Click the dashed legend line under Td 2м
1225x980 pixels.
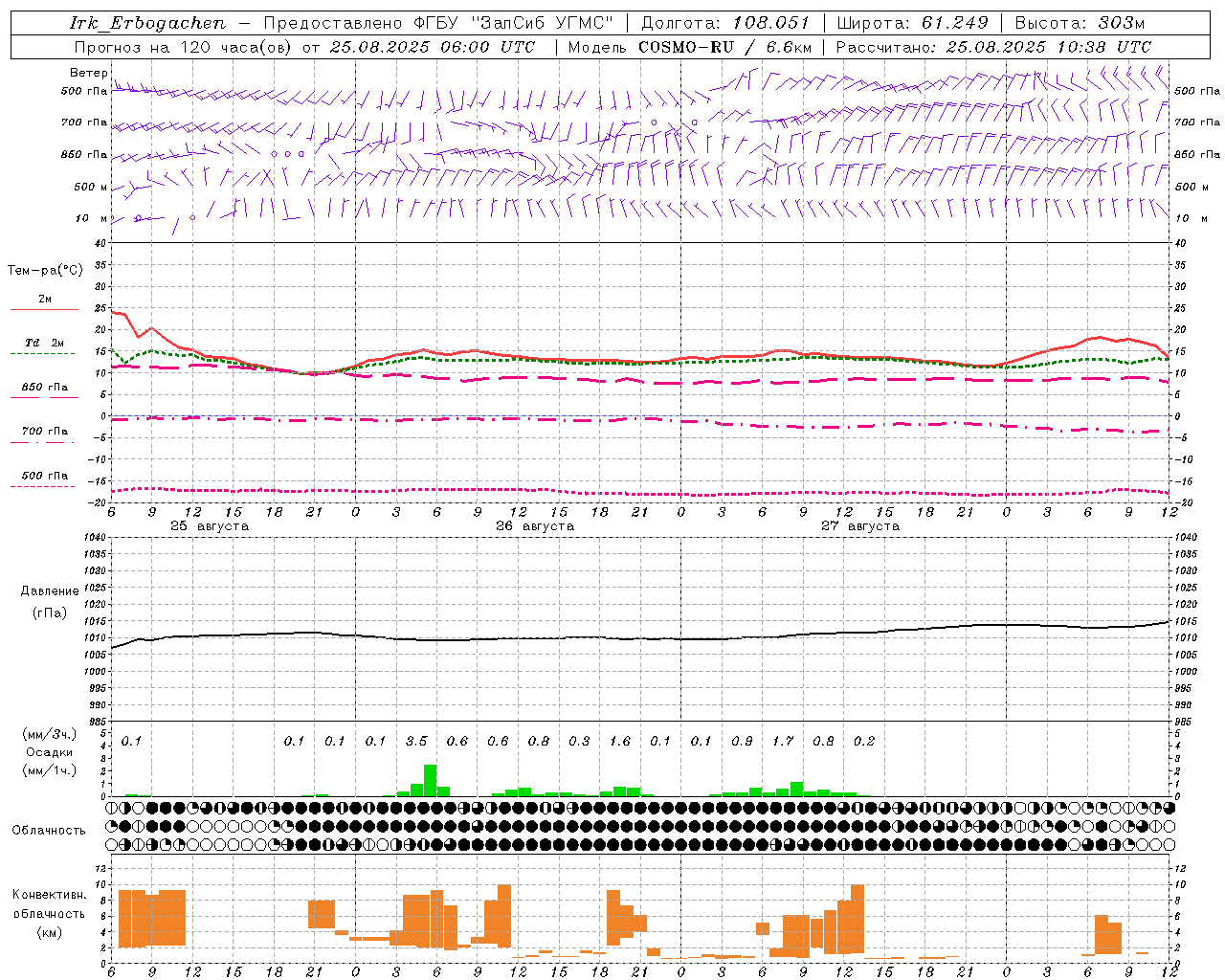point(43,354)
